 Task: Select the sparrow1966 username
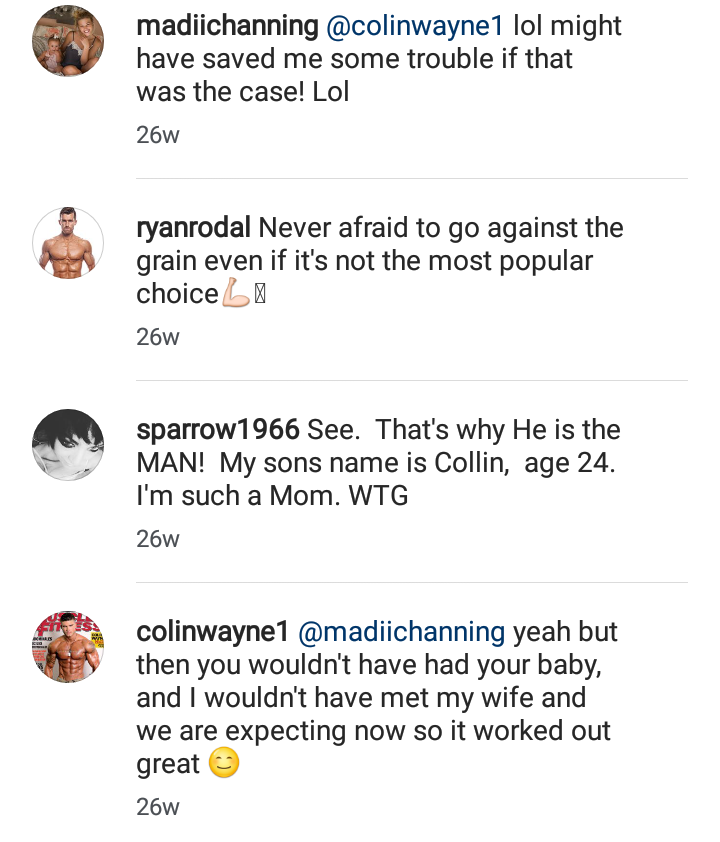(217, 430)
